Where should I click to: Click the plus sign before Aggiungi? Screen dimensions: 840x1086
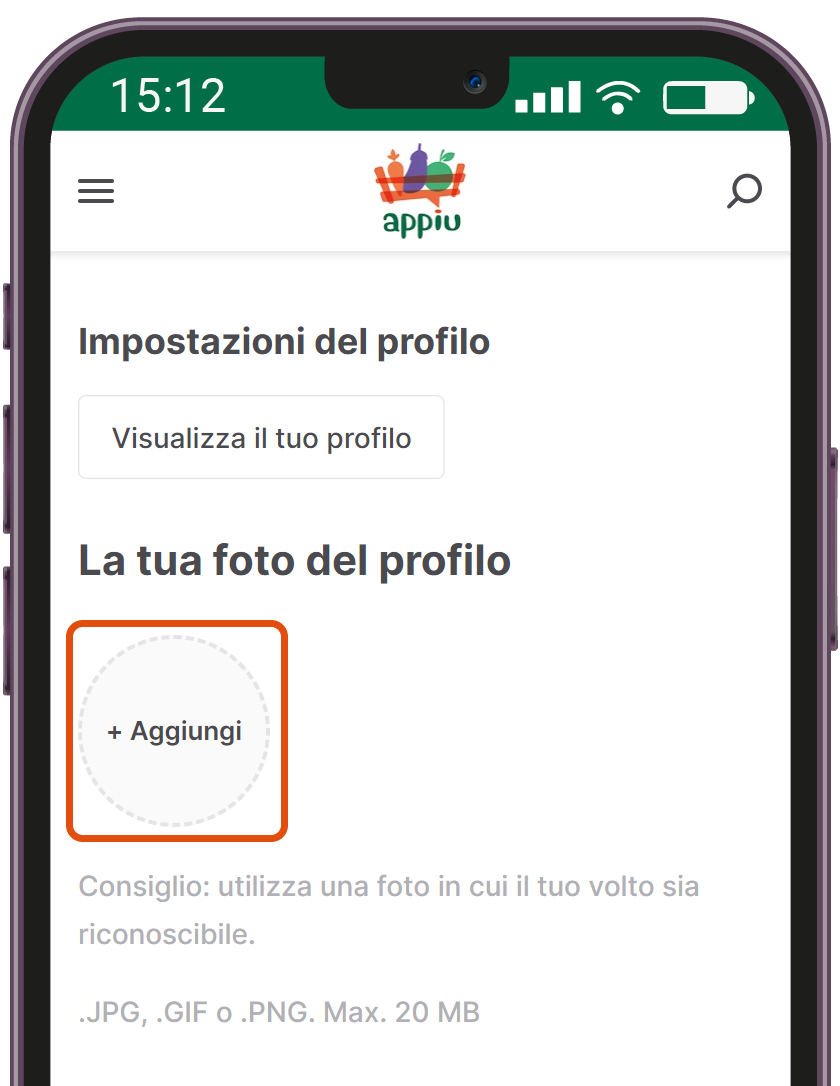(x=115, y=732)
